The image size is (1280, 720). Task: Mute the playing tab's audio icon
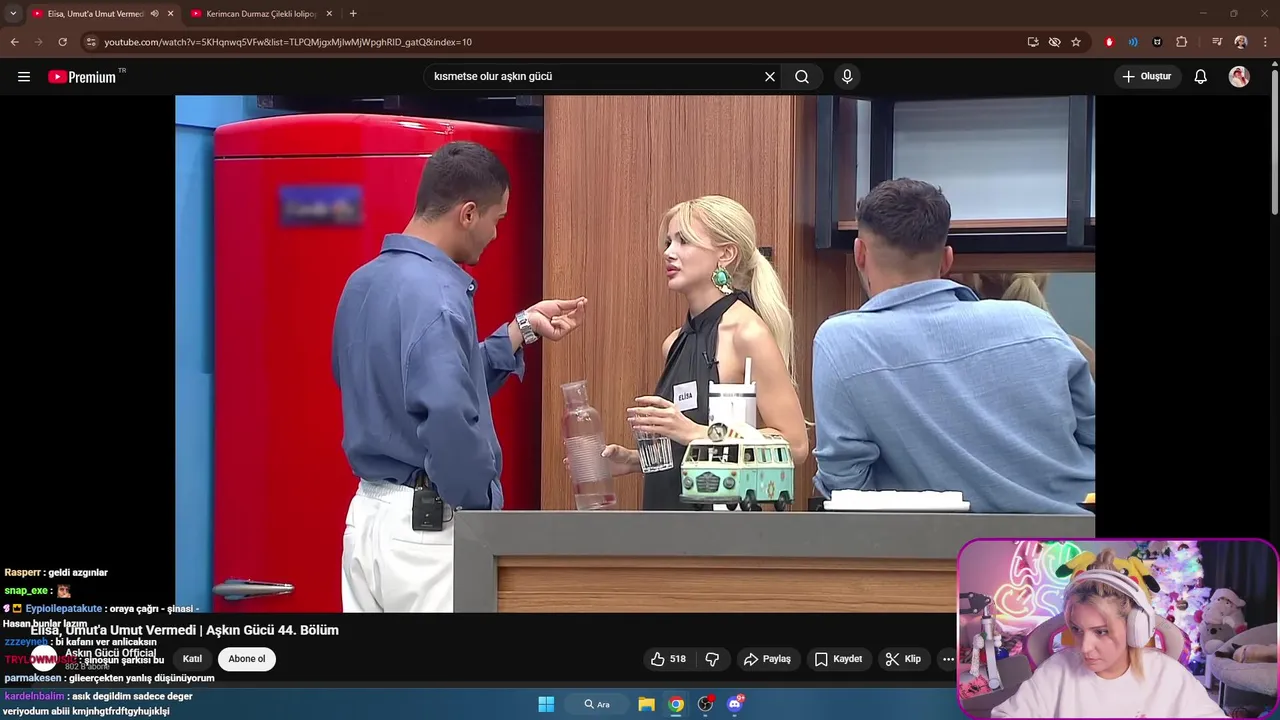pyautogui.click(x=154, y=14)
